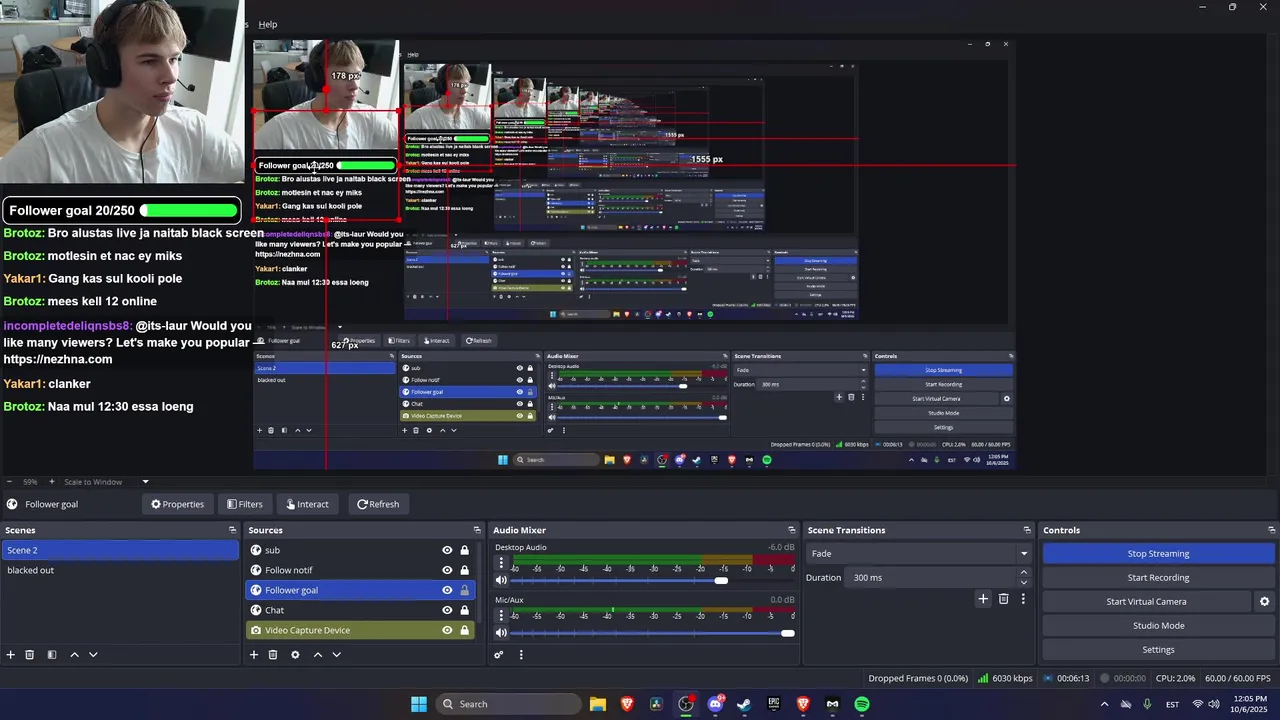Increase transition duration with up arrow
Image resolution: width=1280 pixels, height=720 pixels.
tap(1023, 572)
